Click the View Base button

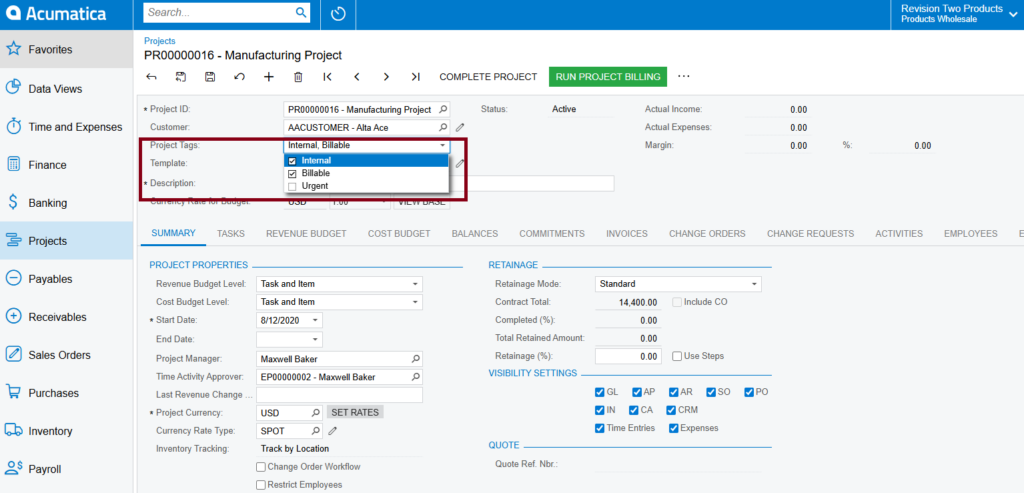coord(421,202)
